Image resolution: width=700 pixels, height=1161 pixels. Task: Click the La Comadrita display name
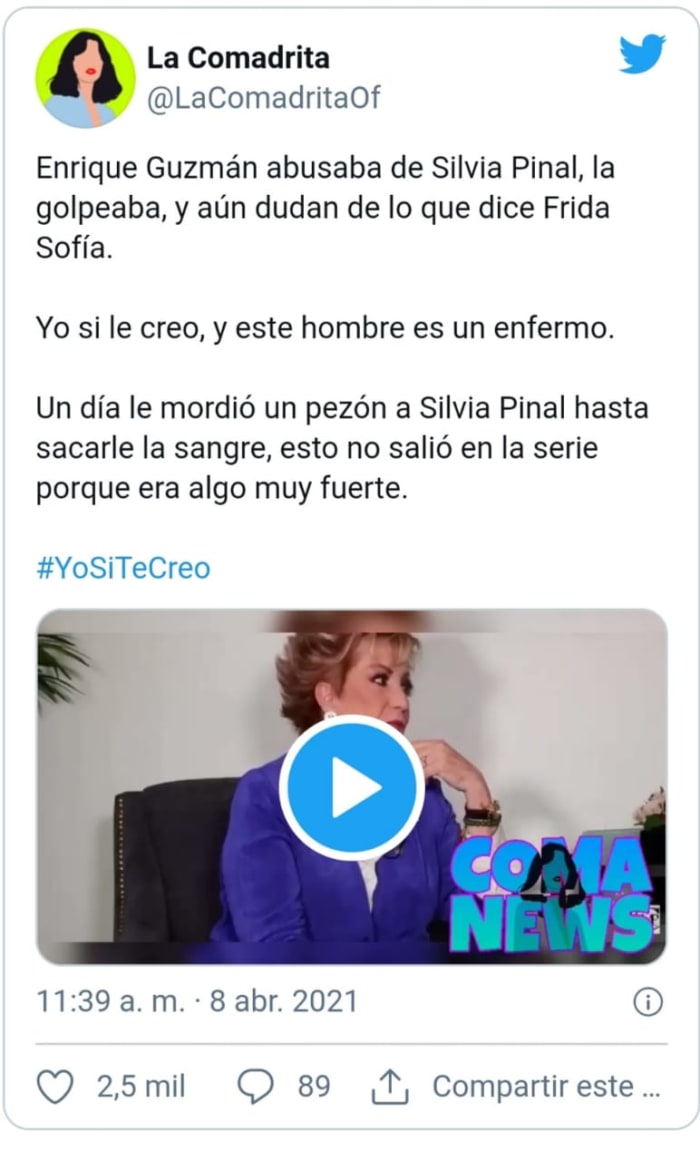(x=238, y=58)
